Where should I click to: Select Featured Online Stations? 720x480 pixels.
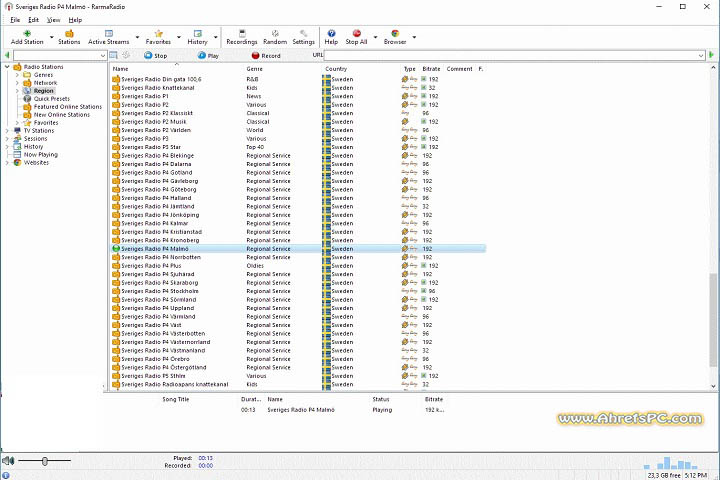pyautogui.click(x=68, y=107)
